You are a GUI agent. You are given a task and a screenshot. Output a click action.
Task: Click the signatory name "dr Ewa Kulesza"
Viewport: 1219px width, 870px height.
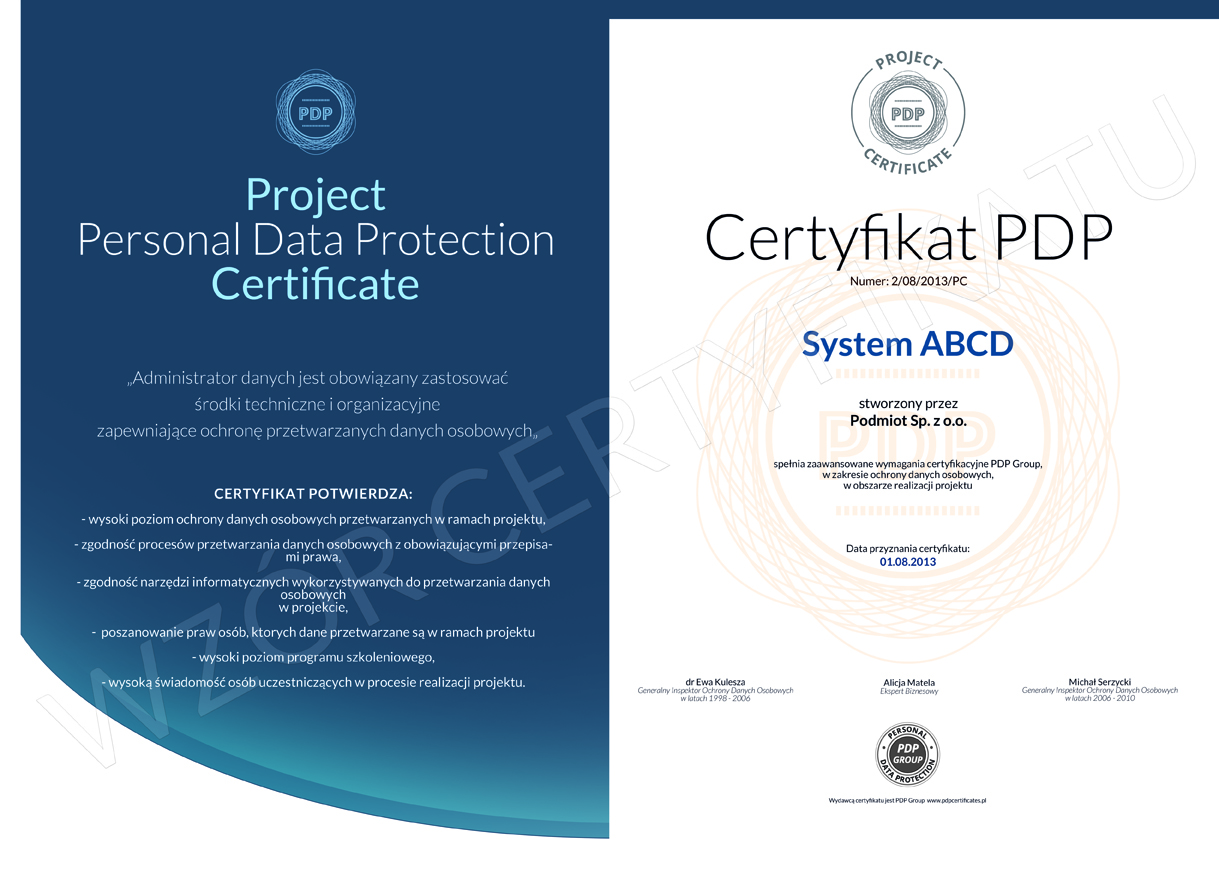(x=715, y=682)
